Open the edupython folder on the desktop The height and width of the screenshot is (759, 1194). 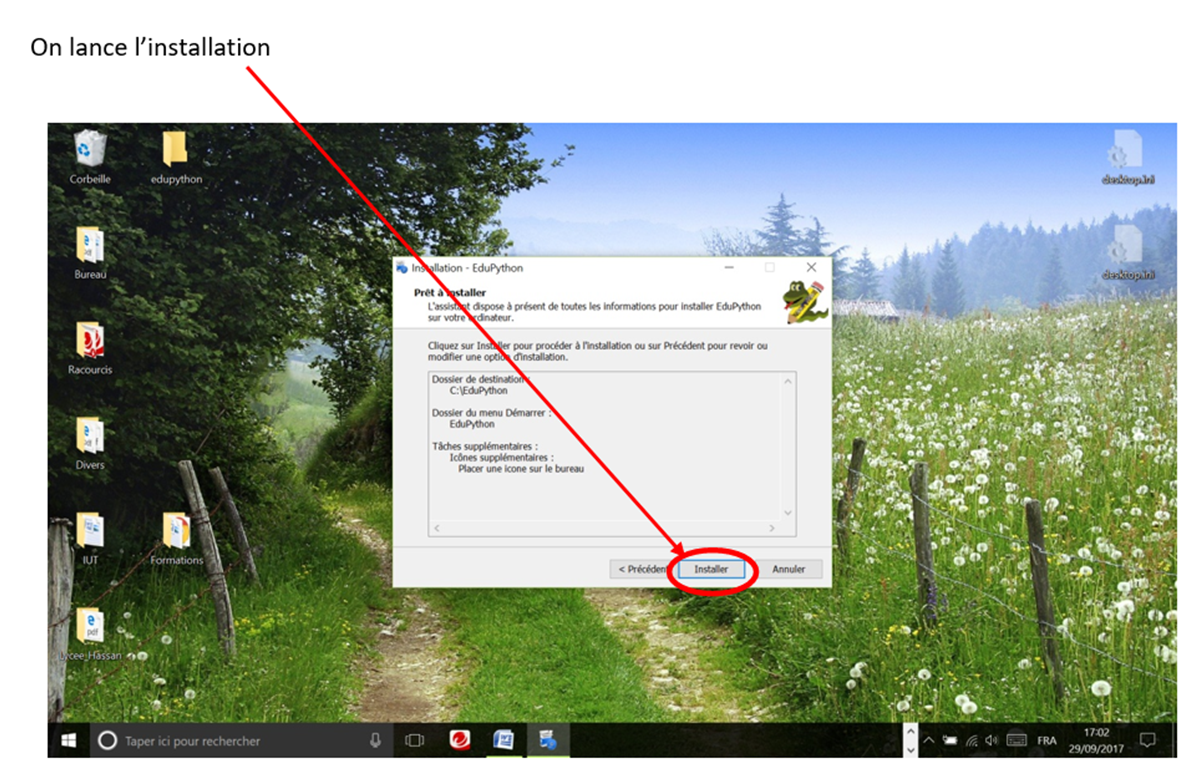[175, 151]
